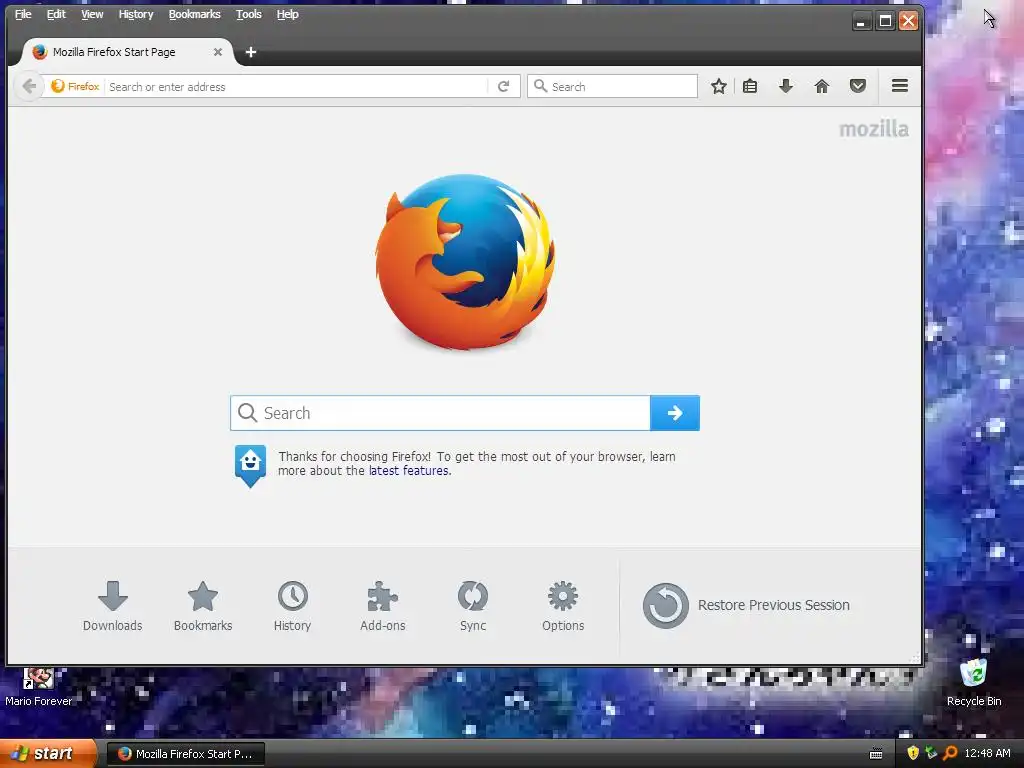Open the Pocket icon in toolbar
This screenshot has width=1024, height=768.
point(857,86)
